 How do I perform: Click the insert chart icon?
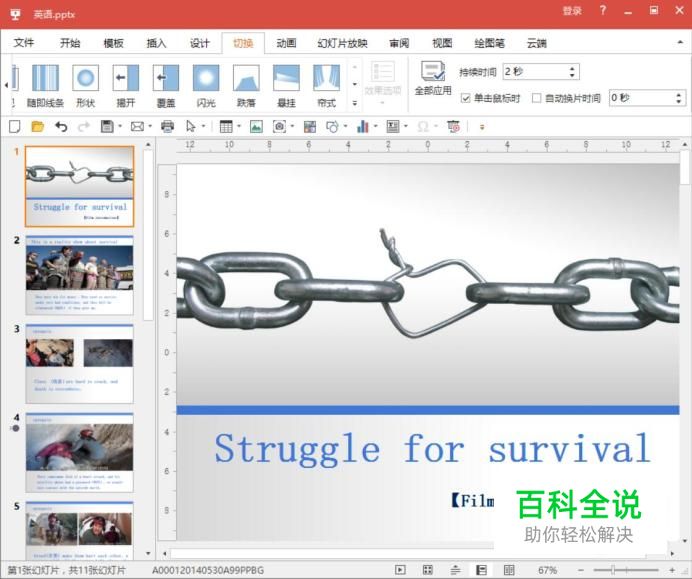coord(362,127)
